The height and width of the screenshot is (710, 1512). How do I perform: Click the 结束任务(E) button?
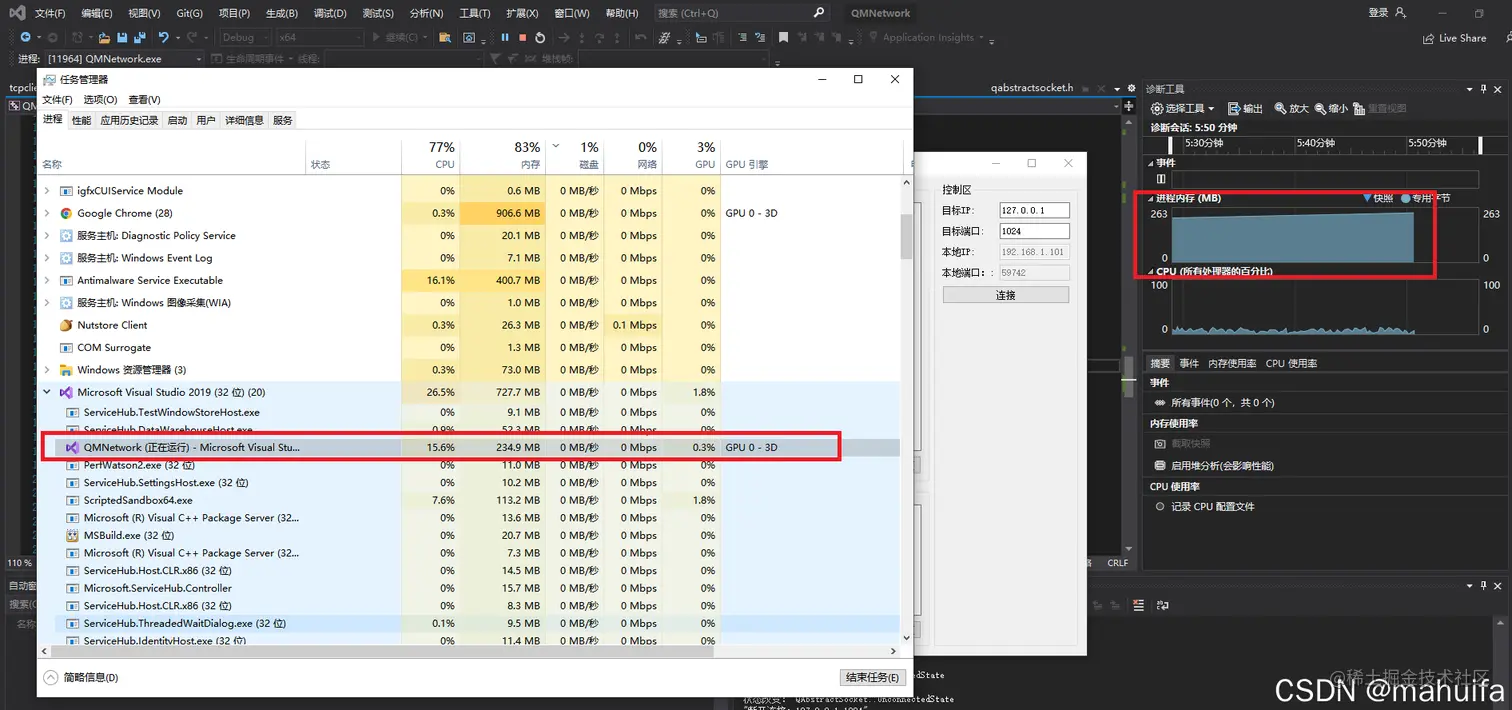[874, 677]
